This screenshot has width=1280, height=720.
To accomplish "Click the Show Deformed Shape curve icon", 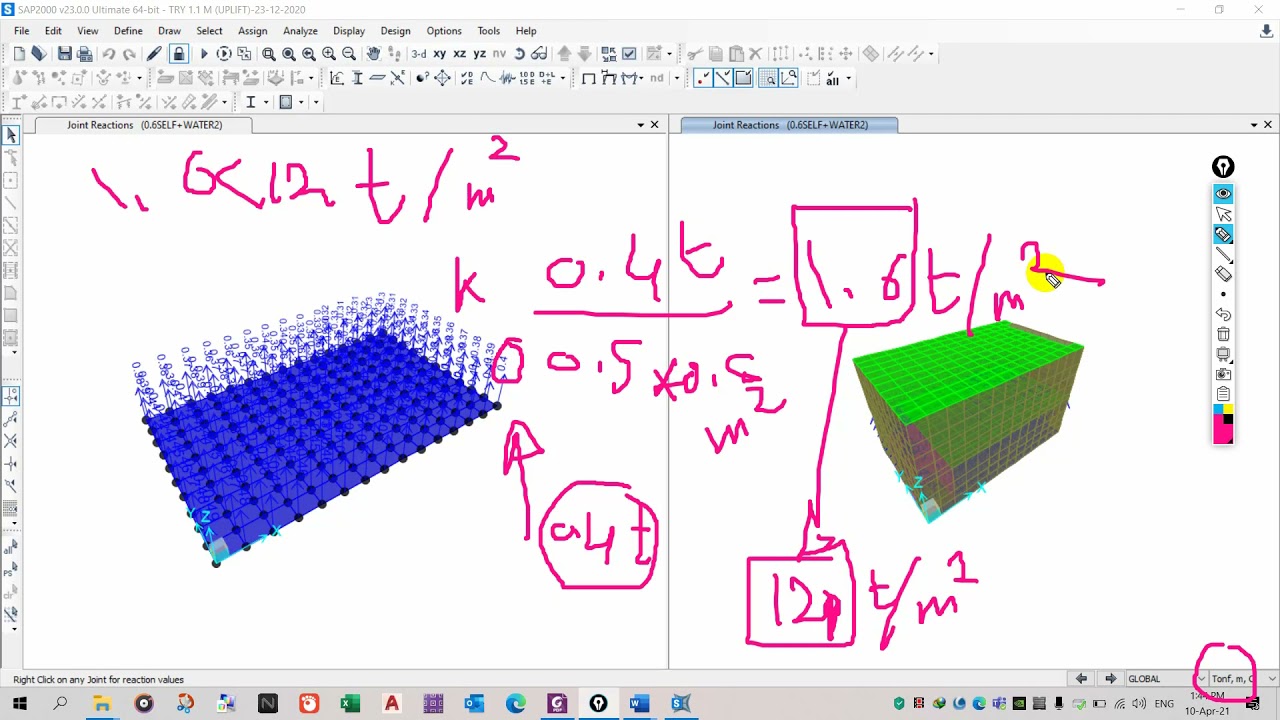I will click(487, 77).
